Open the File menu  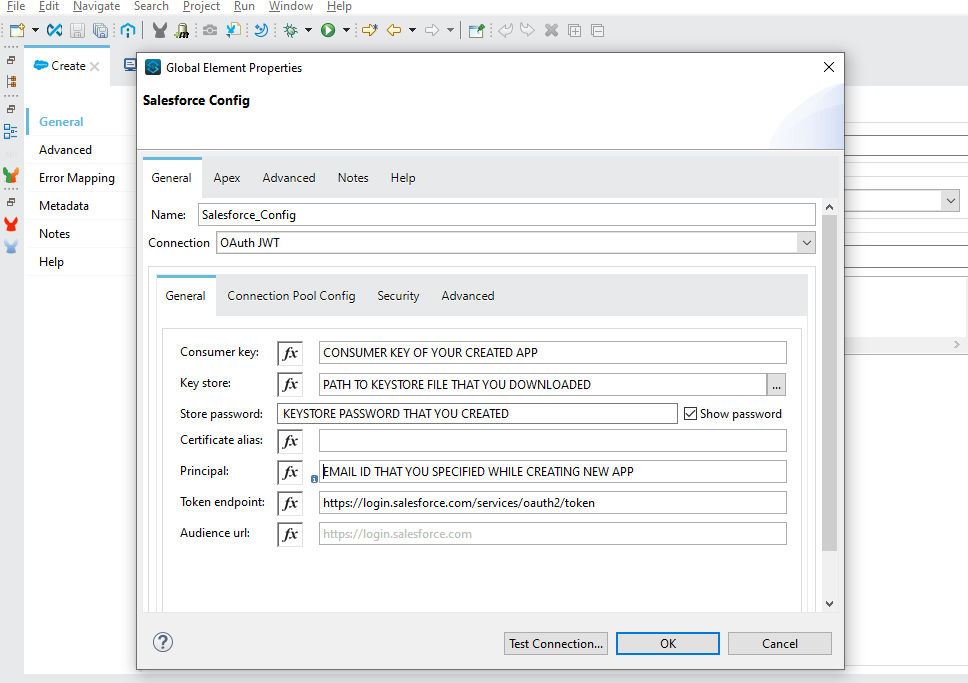tap(16, 6)
